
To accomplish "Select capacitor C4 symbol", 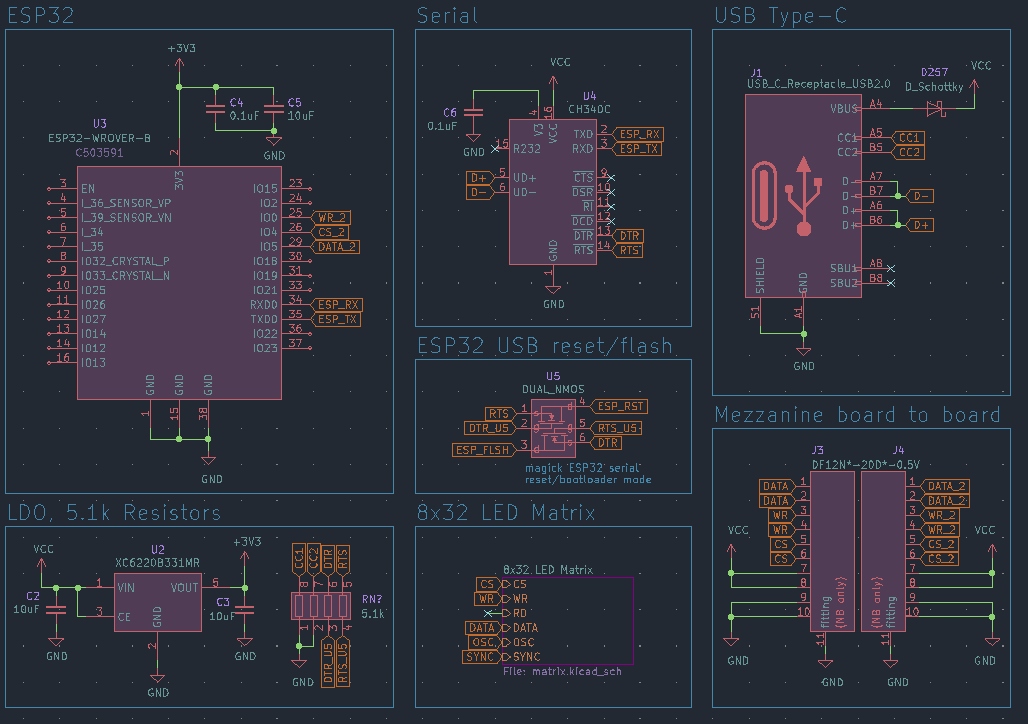I will [x=216, y=109].
